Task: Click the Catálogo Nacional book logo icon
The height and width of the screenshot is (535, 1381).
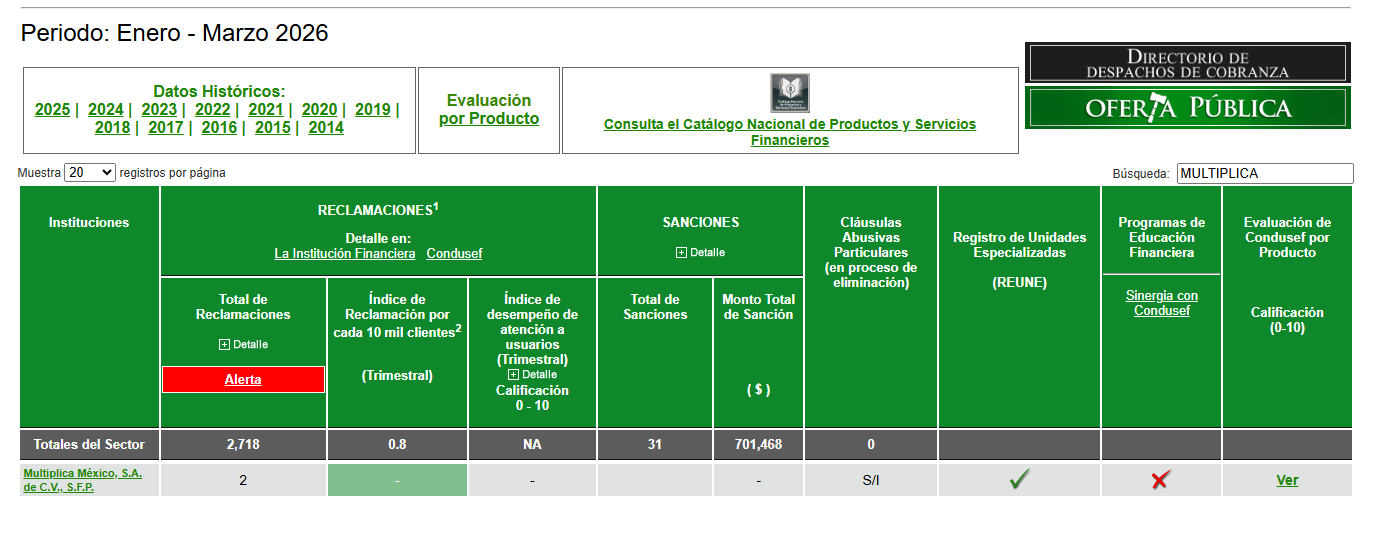Action: [x=790, y=93]
